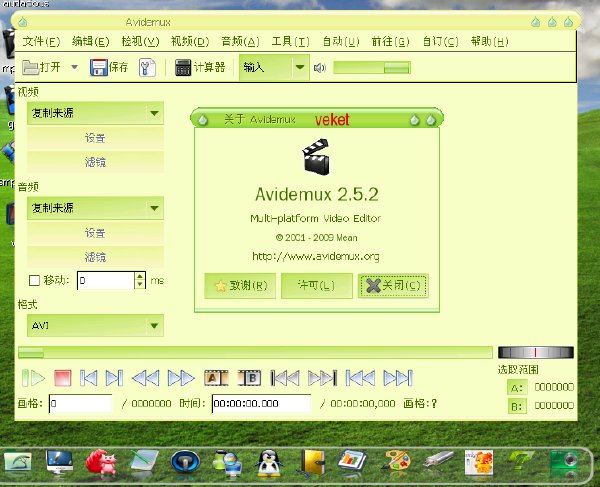Click the http://www.avidemux.org link
Screen dimensions: 600x487
(x=316, y=256)
